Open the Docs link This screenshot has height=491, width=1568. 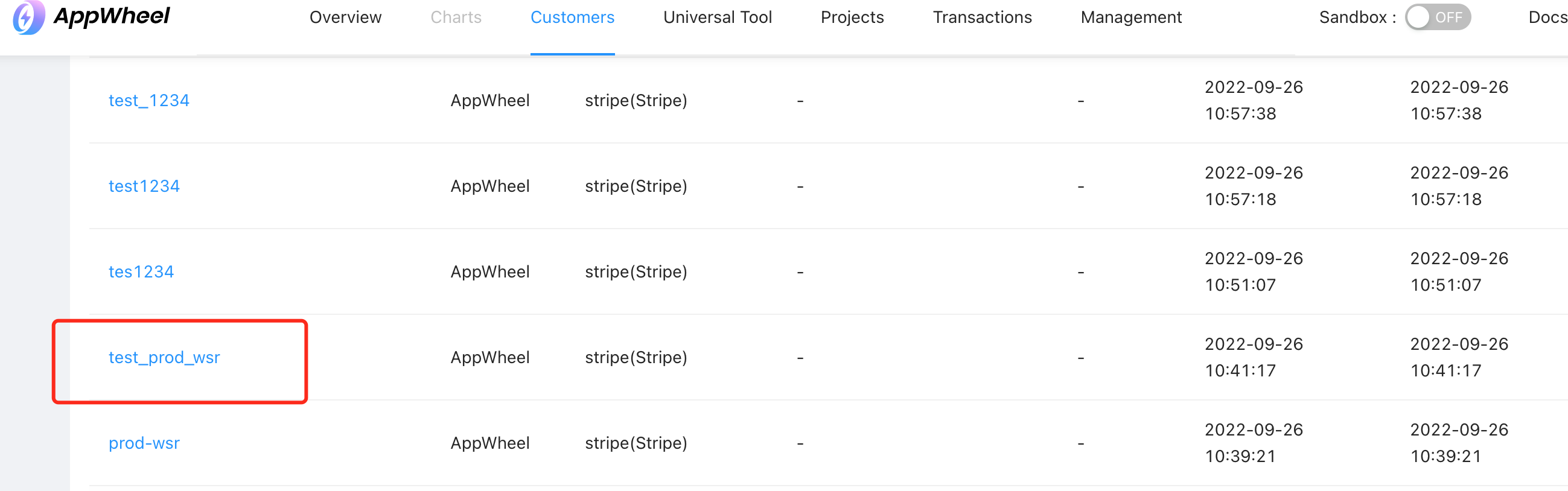click(1547, 17)
